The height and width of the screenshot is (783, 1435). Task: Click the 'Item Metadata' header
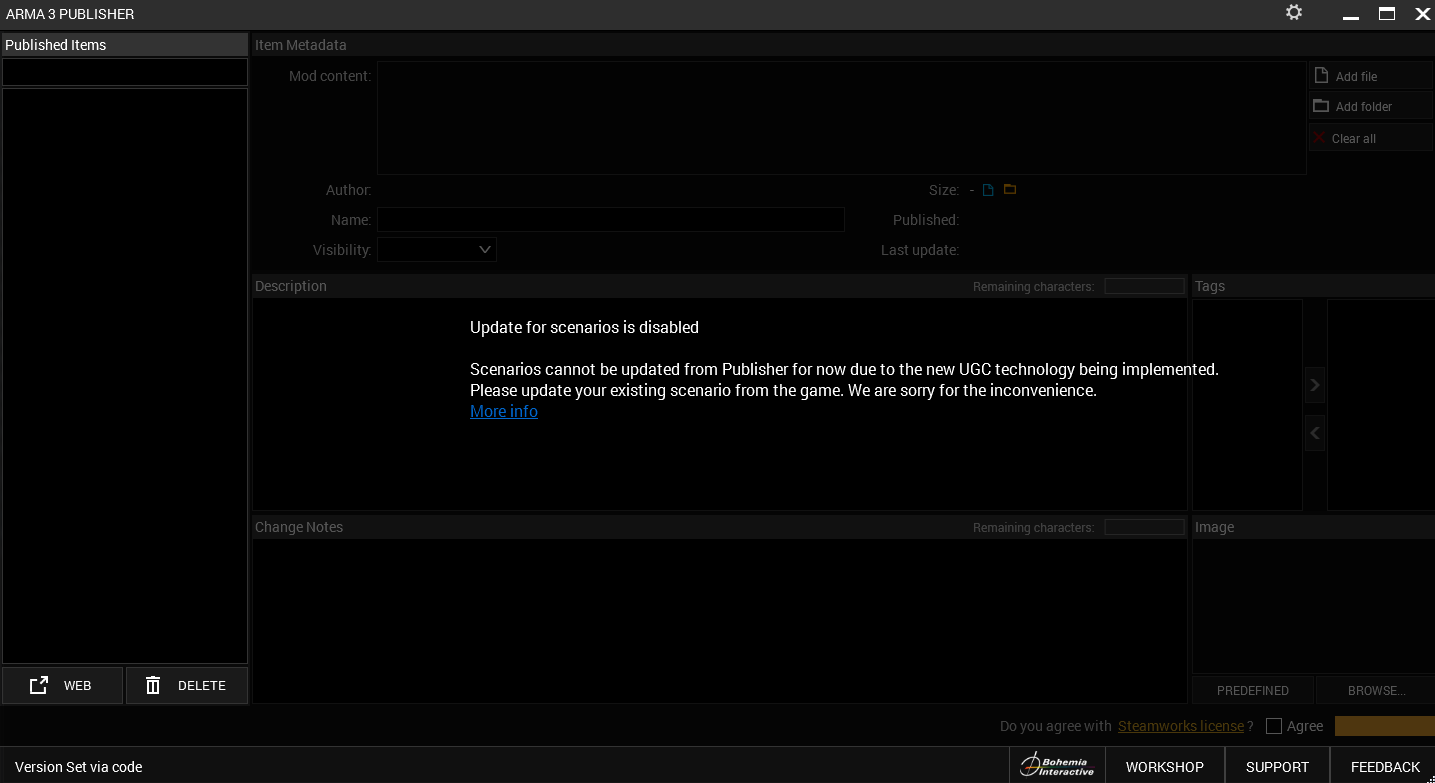coord(301,45)
